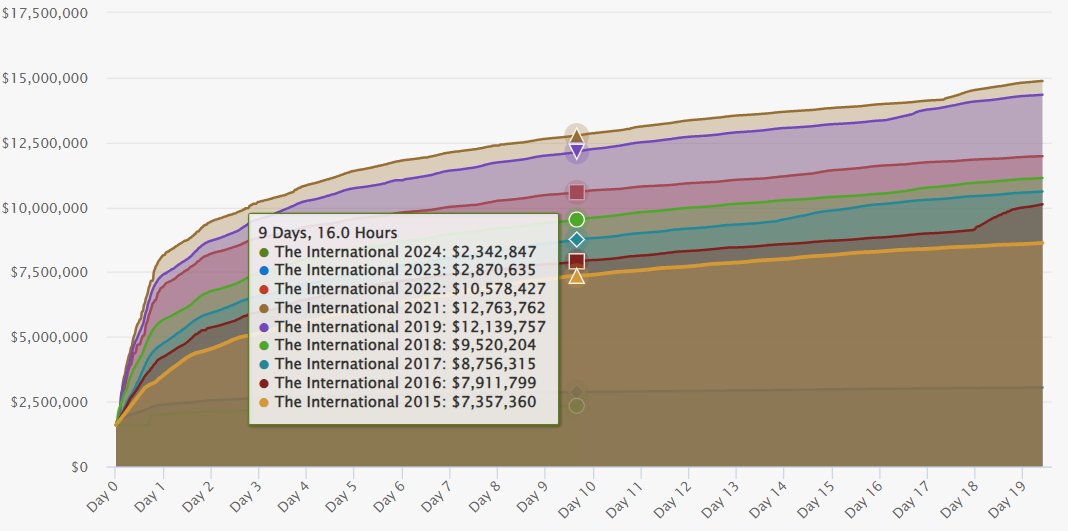Click the '$15,000,000' y-axis label
The height and width of the screenshot is (531, 1068).
pyautogui.click(x=45, y=78)
